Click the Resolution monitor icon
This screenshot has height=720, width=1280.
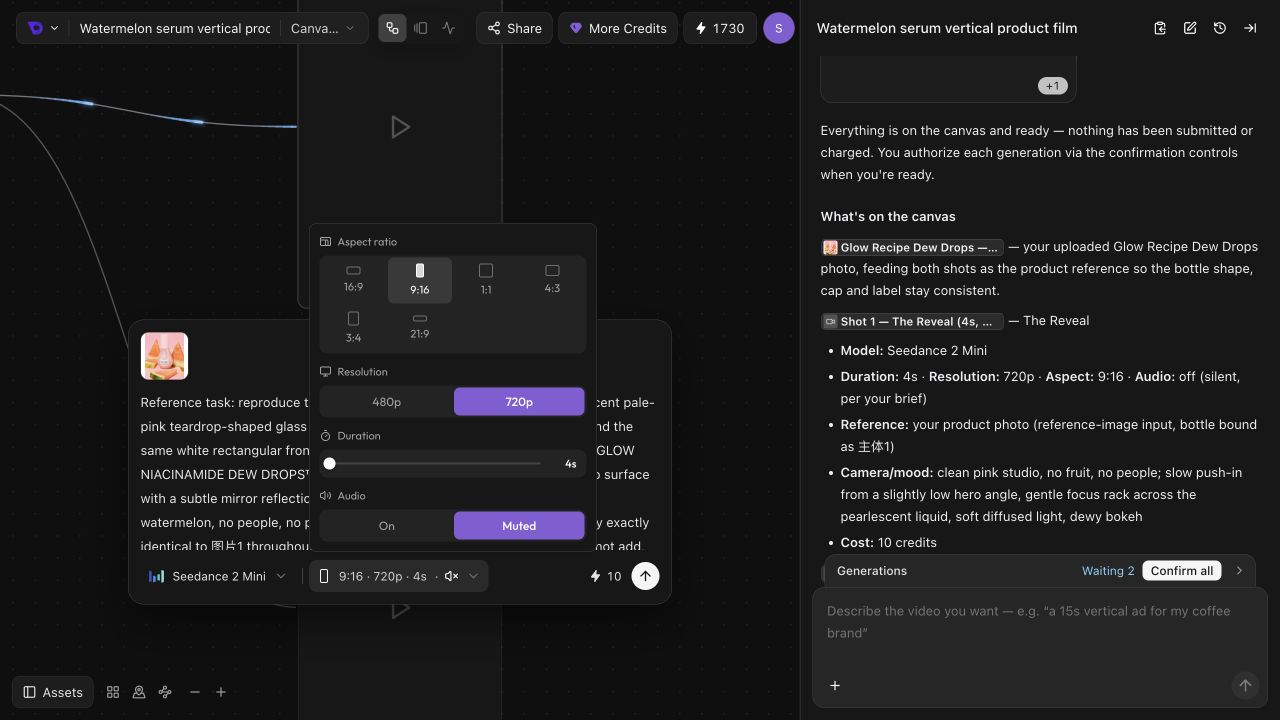tap(325, 372)
